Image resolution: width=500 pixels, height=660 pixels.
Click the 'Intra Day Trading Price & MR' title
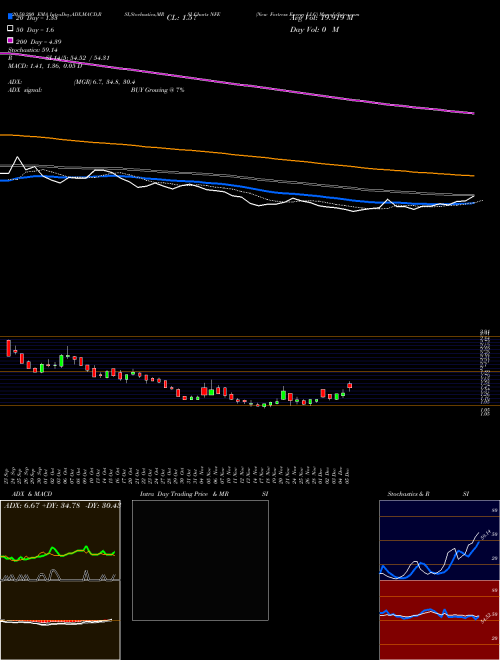(x=184, y=494)
